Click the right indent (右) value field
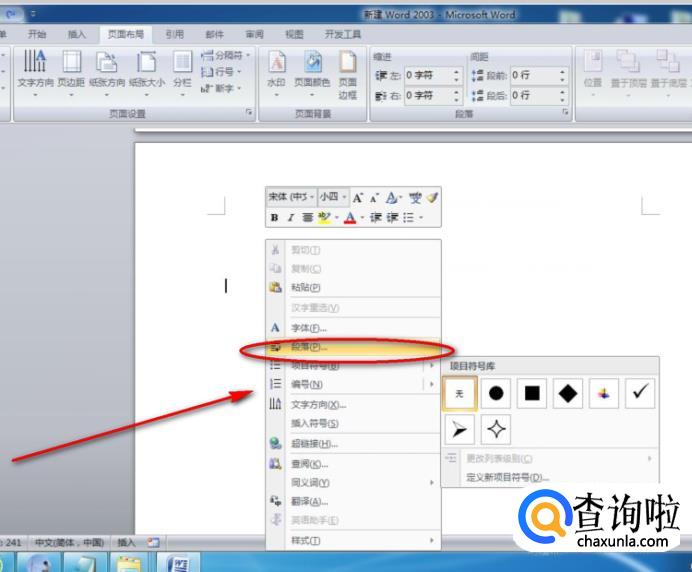The height and width of the screenshot is (572, 692). [428, 95]
